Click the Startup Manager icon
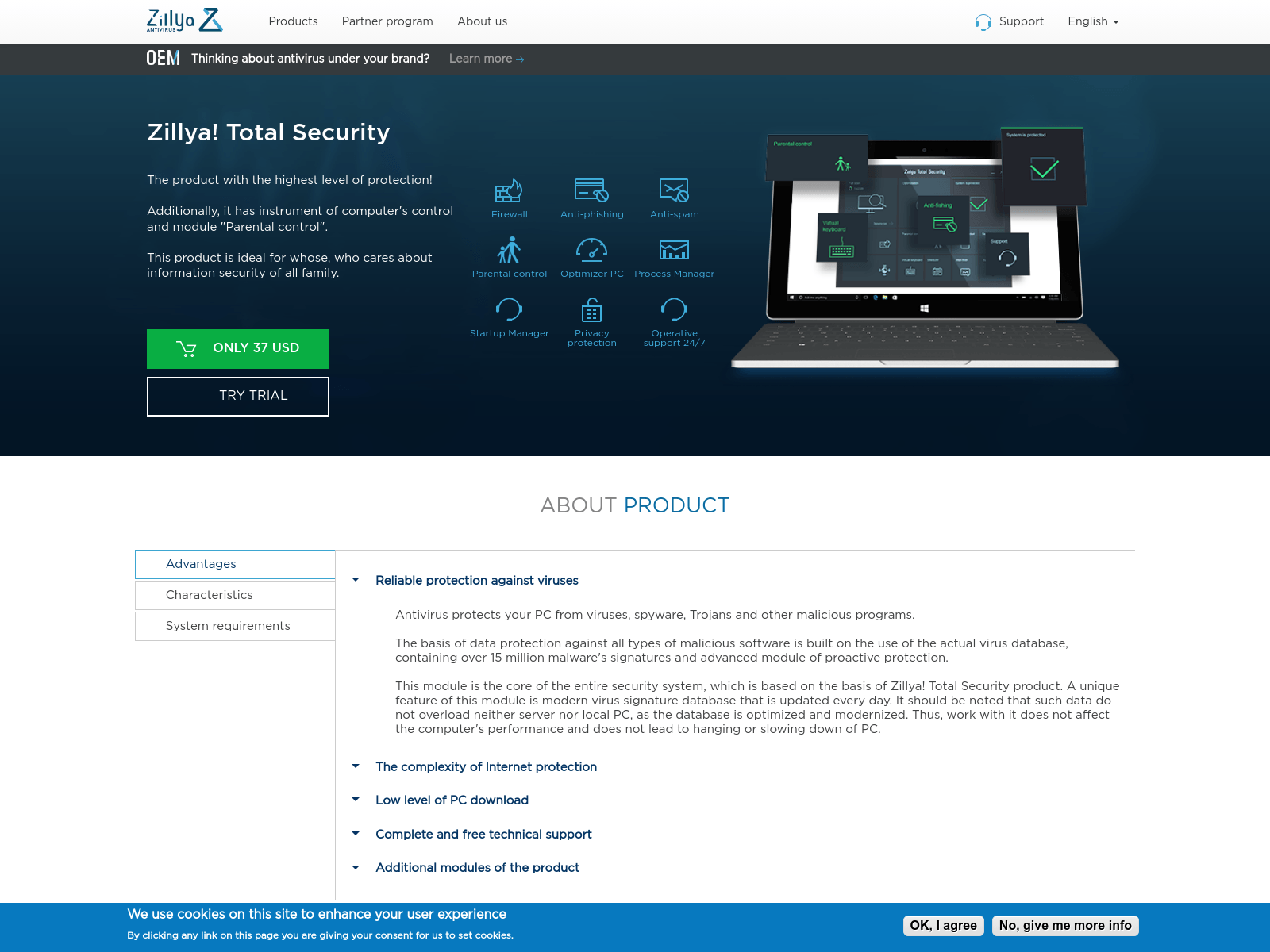The image size is (1270, 952). [509, 309]
